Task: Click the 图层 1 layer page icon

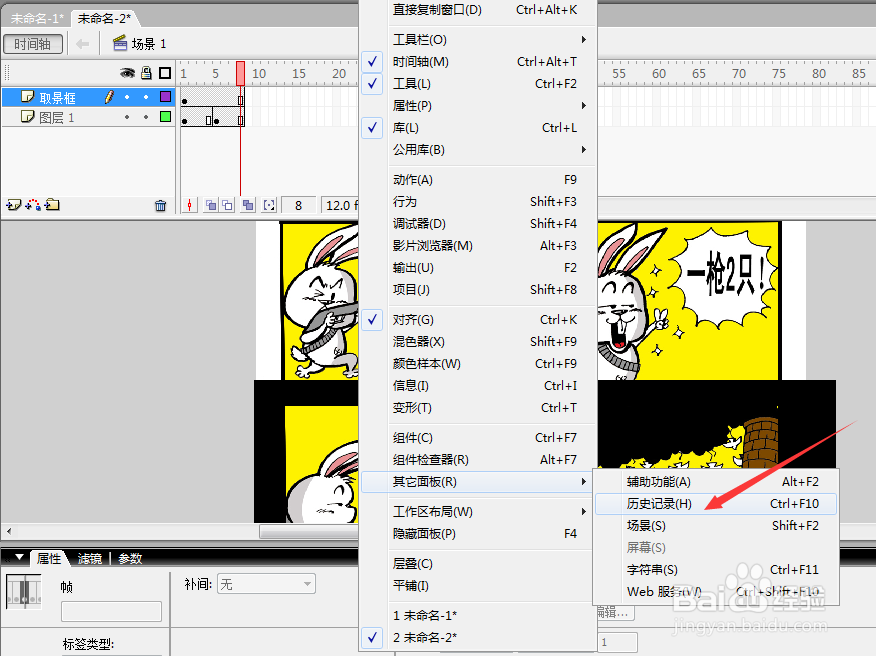Action: pyautogui.click(x=27, y=117)
